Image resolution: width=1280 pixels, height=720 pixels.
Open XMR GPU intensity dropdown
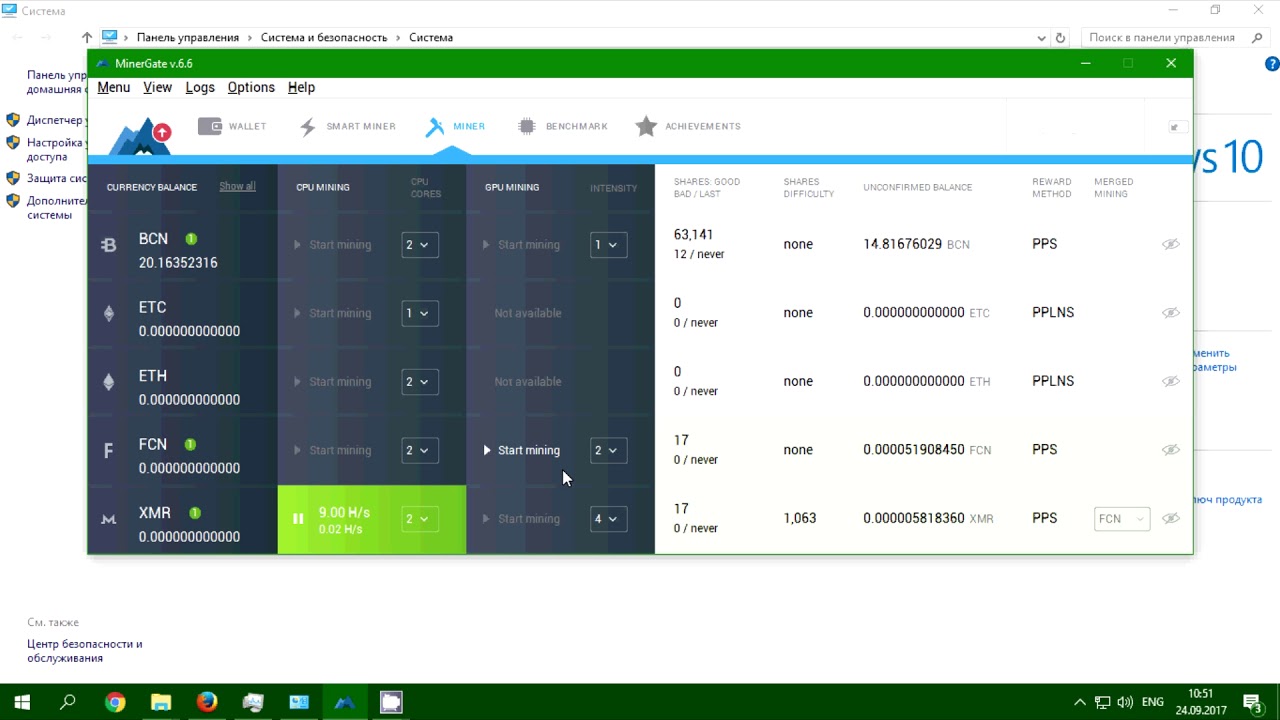coord(608,519)
